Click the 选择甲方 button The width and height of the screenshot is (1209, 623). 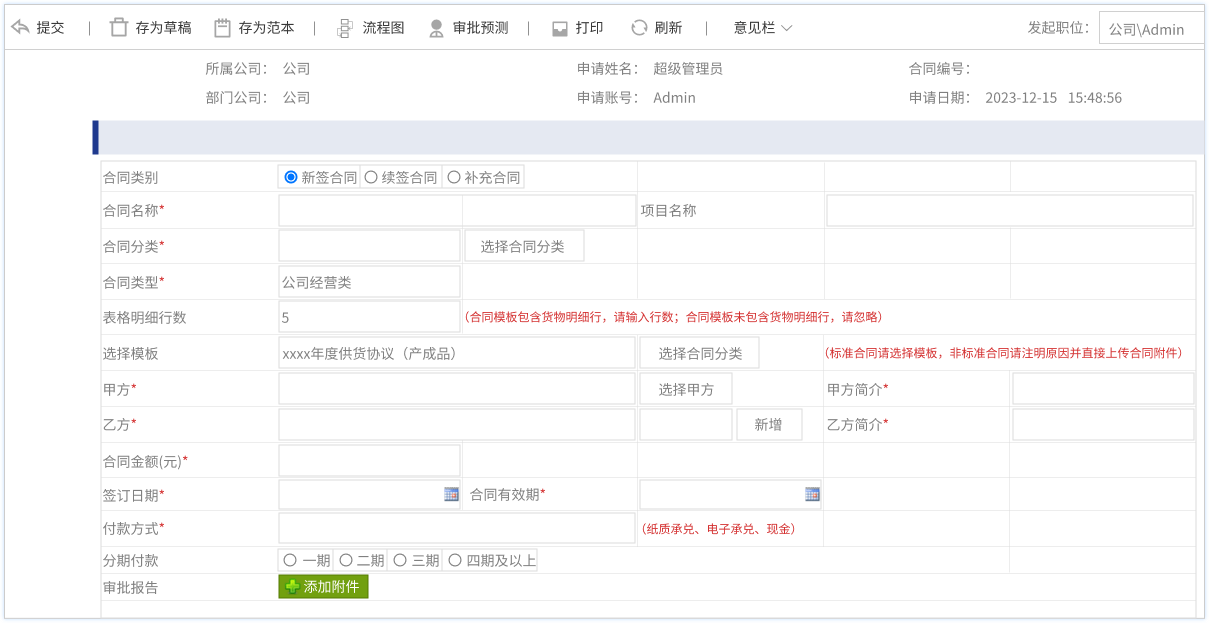point(686,389)
